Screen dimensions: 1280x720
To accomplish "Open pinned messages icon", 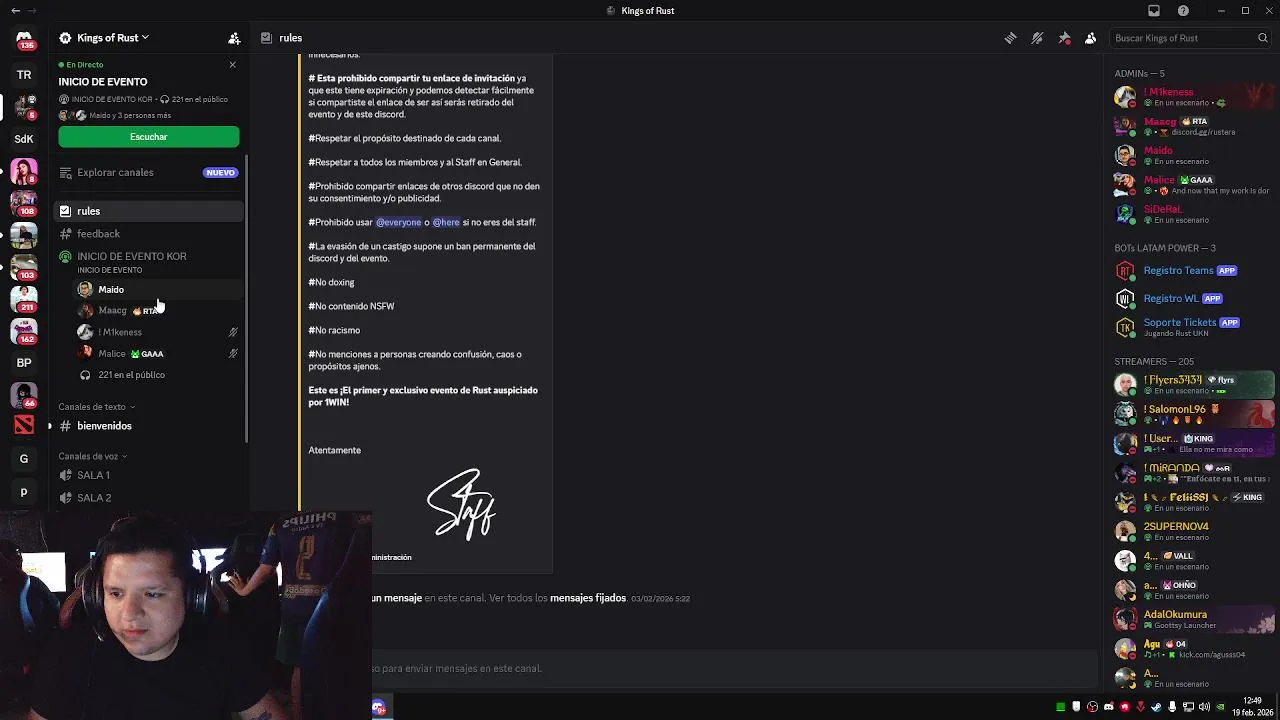I will tap(1064, 38).
